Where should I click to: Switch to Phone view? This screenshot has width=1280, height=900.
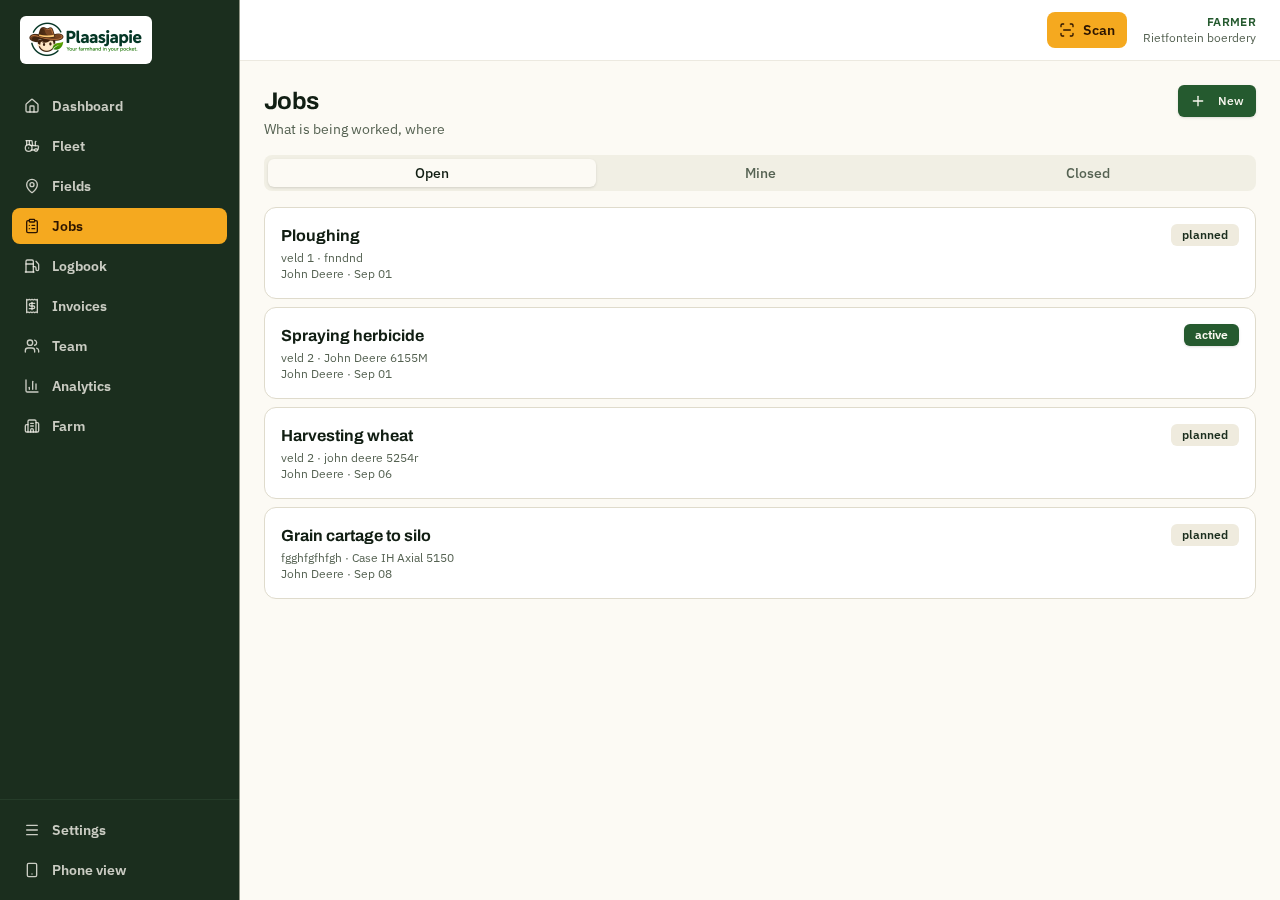pos(119,870)
